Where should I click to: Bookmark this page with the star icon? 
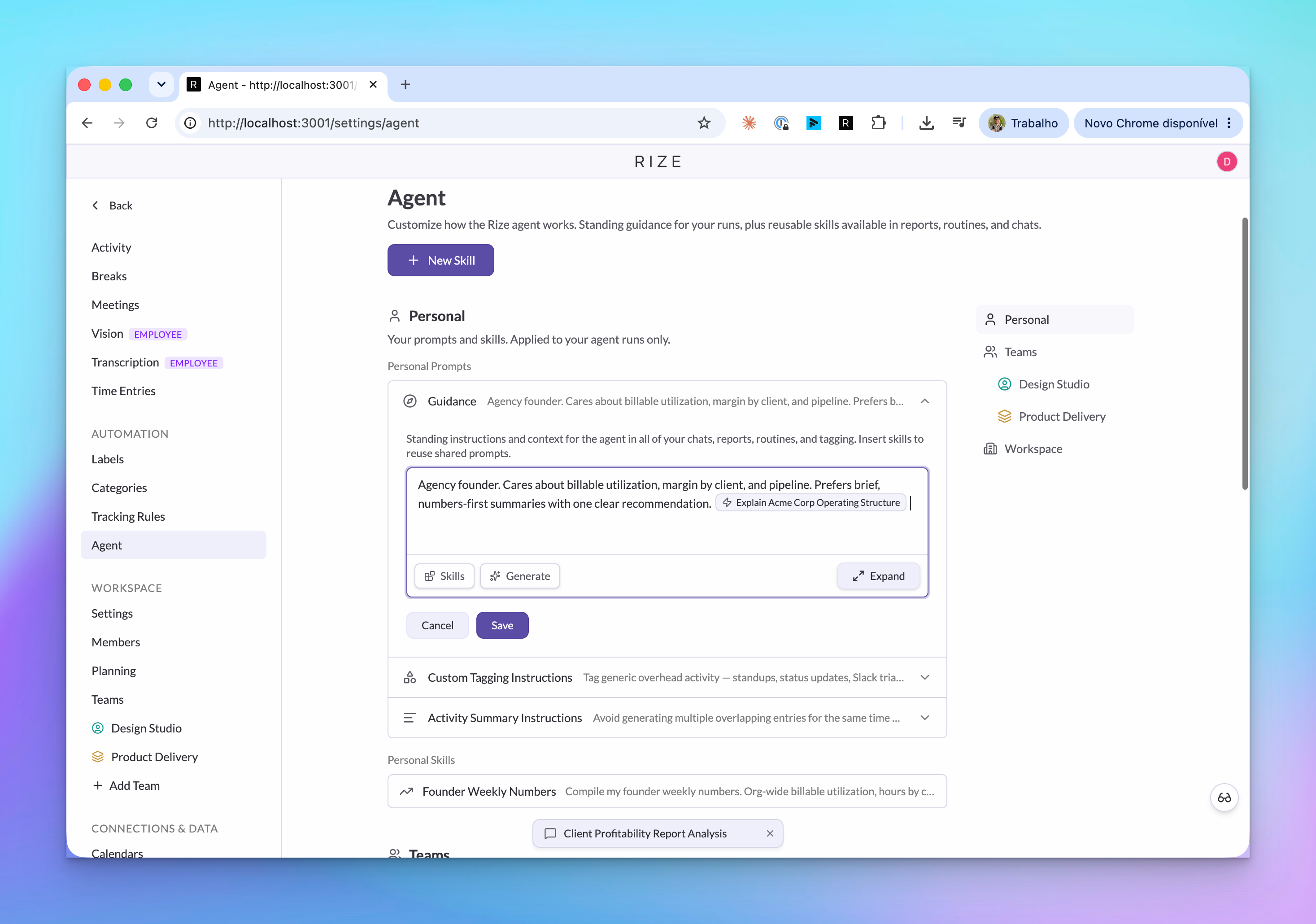704,122
